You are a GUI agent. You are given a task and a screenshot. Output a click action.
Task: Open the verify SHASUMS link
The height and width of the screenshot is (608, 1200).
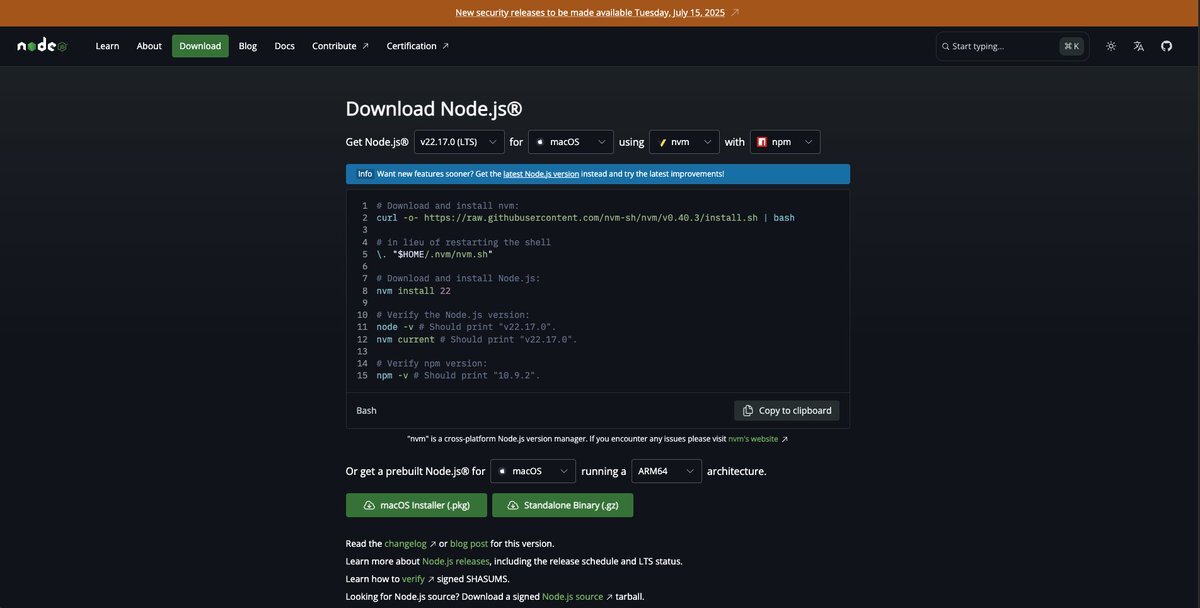click(x=418, y=579)
